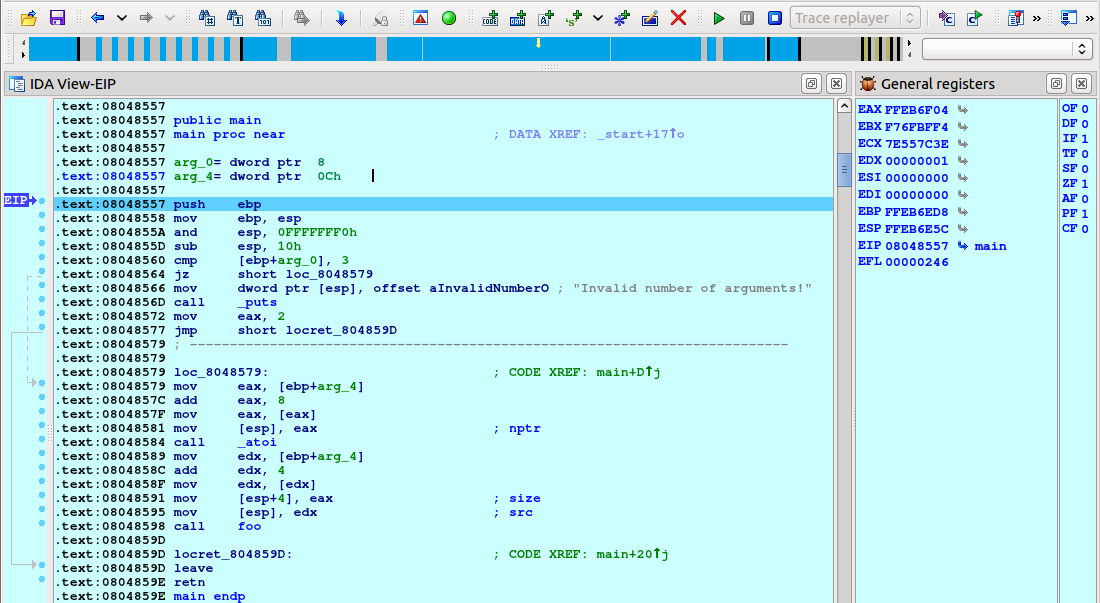This screenshot has height=603, width=1100.
Task: Jump back with the blue left arrow
Action: (97, 18)
